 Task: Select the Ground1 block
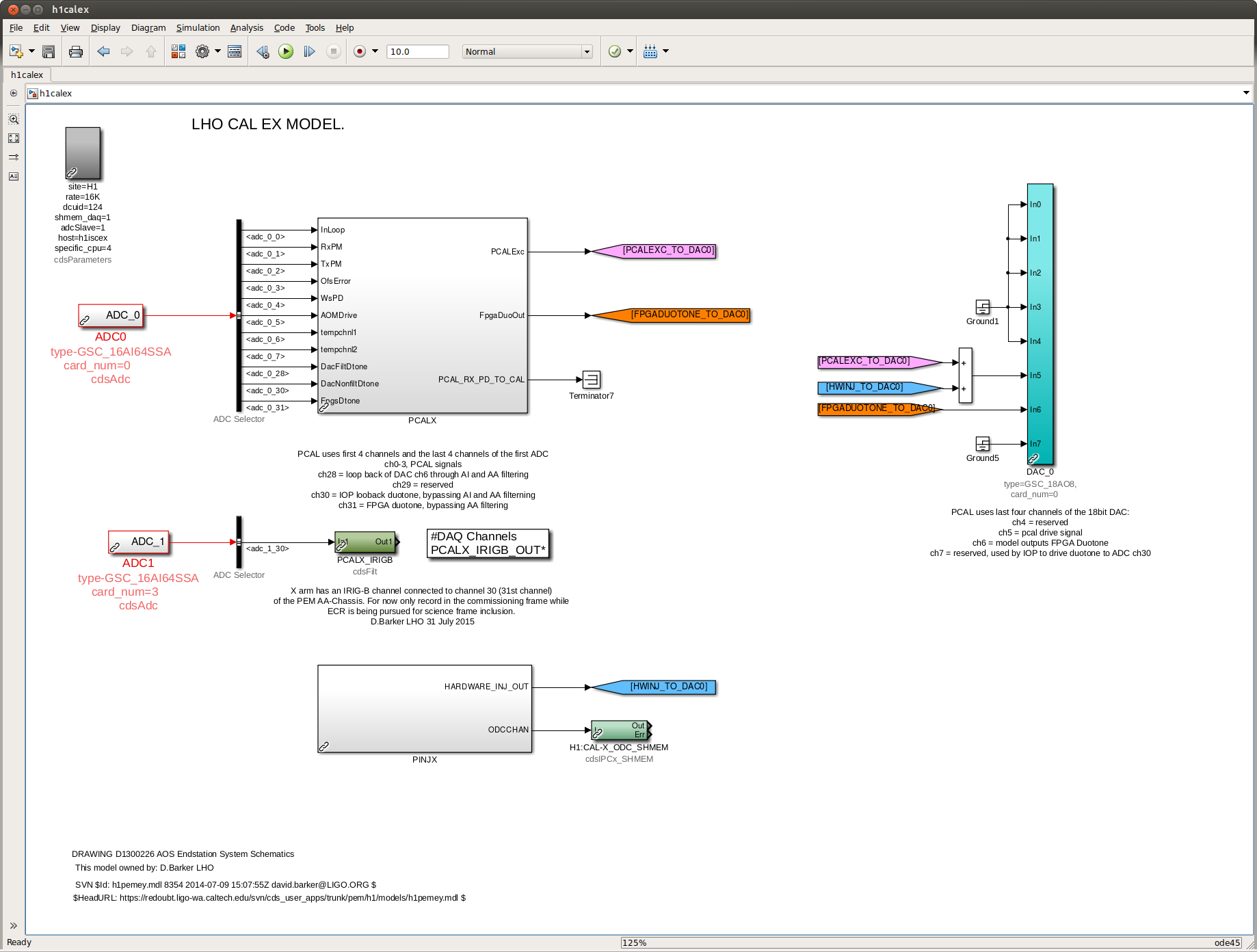(983, 307)
